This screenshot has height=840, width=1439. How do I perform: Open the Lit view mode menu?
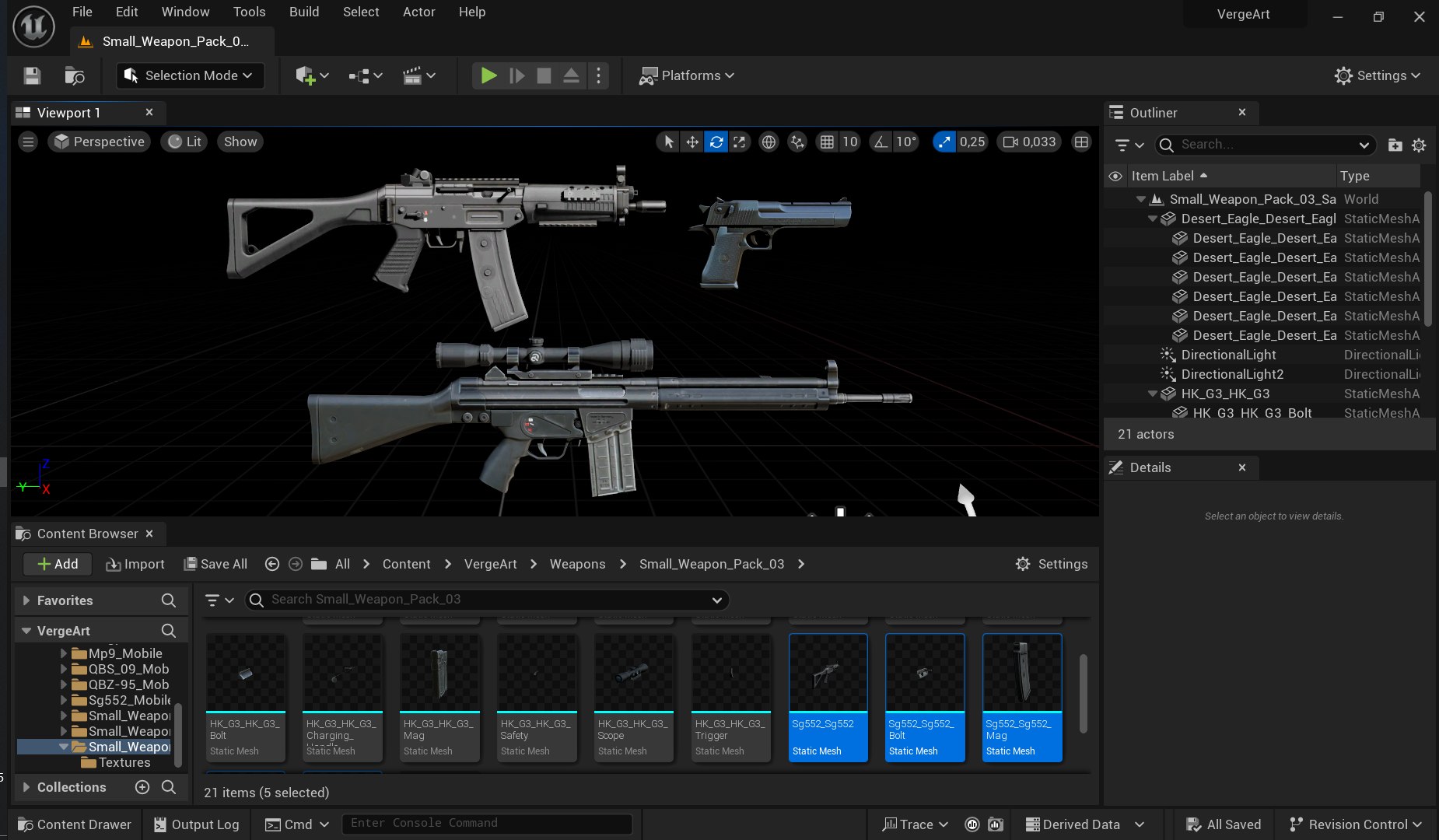click(x=184, y=142)
